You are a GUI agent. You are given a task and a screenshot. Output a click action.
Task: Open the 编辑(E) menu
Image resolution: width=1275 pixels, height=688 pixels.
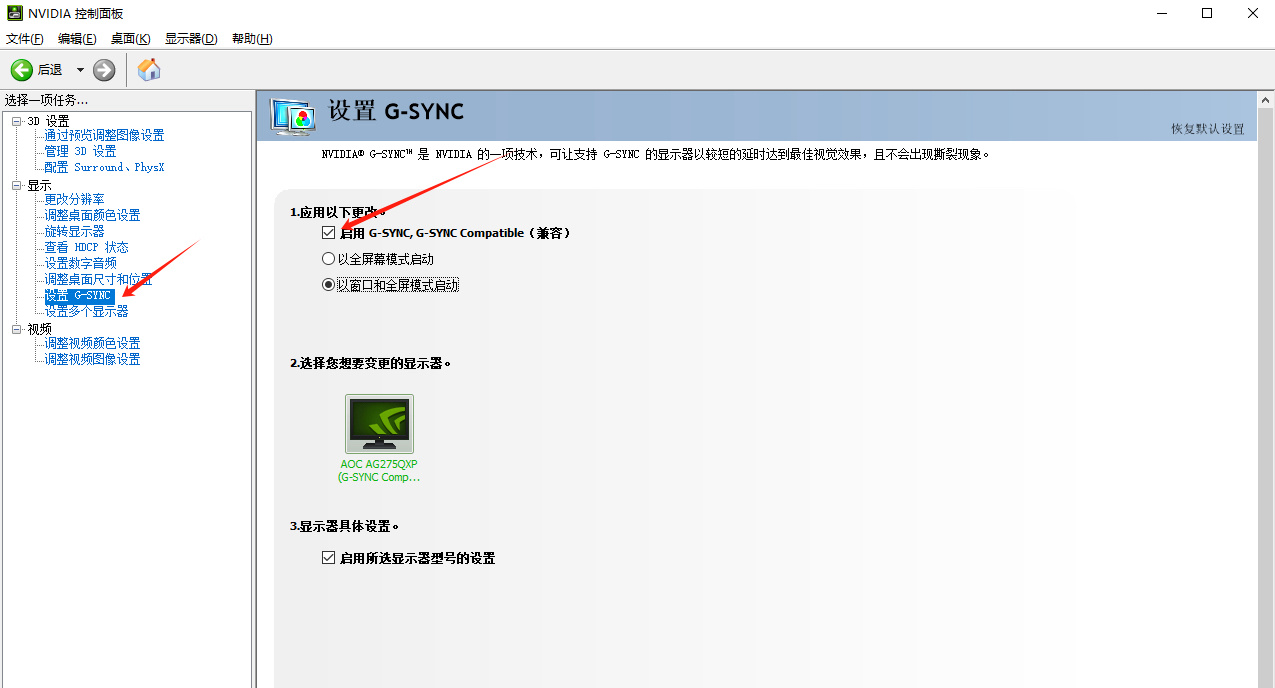pyautogui.click(x=77, y=39)
